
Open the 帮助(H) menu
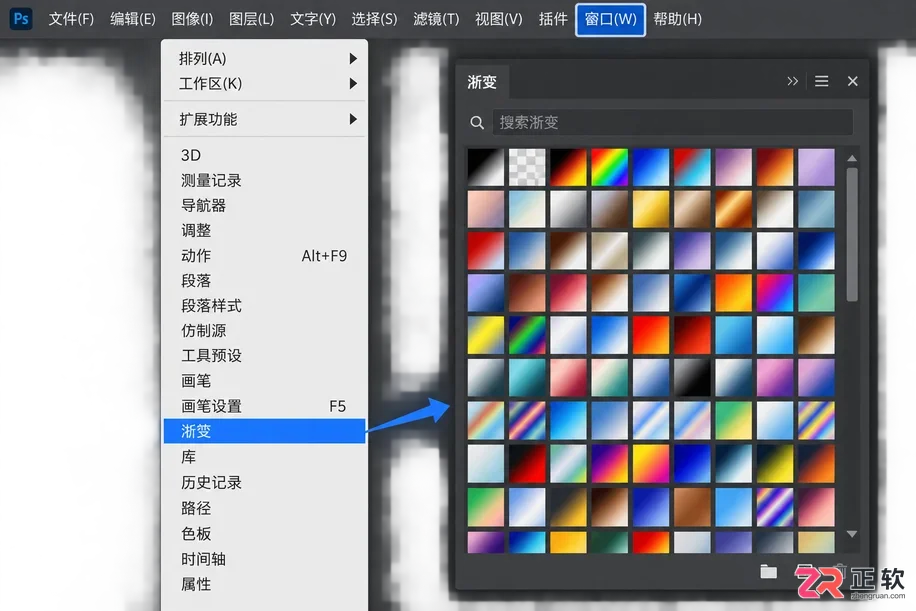(678, 19)
